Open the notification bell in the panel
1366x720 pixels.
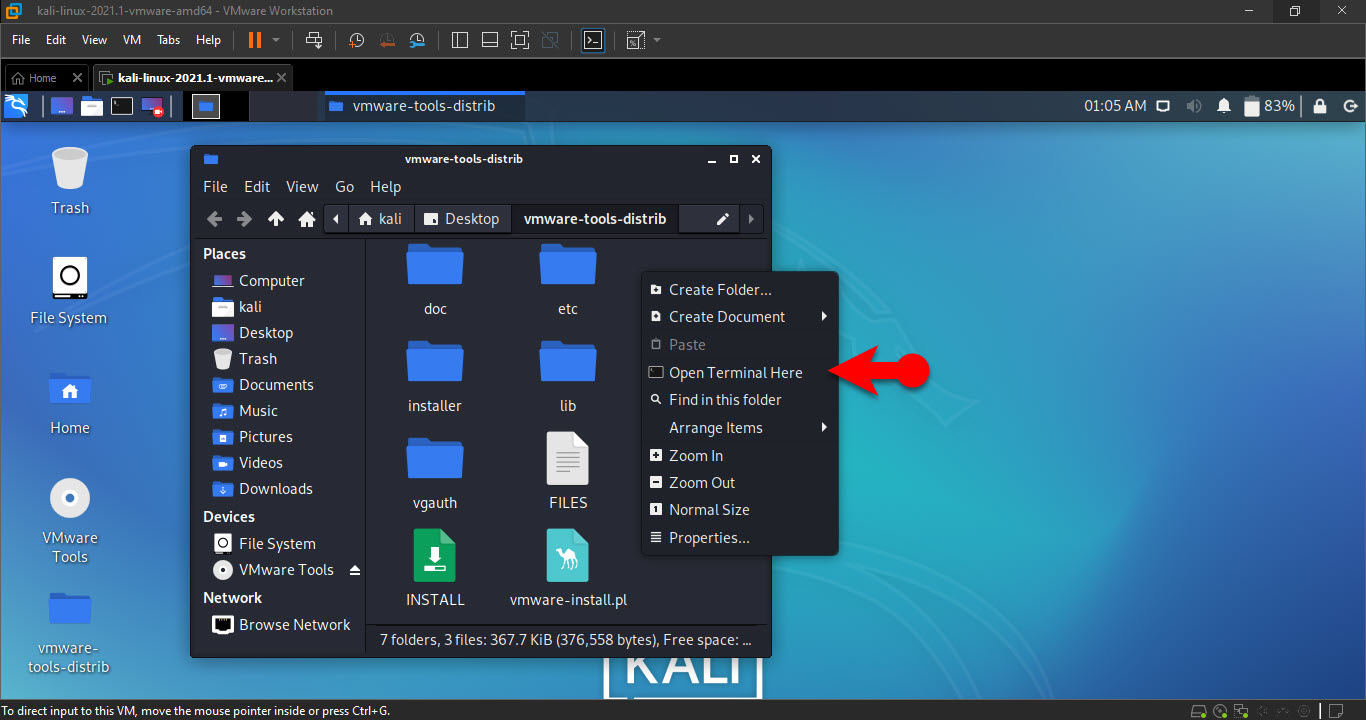(1224, 106)
